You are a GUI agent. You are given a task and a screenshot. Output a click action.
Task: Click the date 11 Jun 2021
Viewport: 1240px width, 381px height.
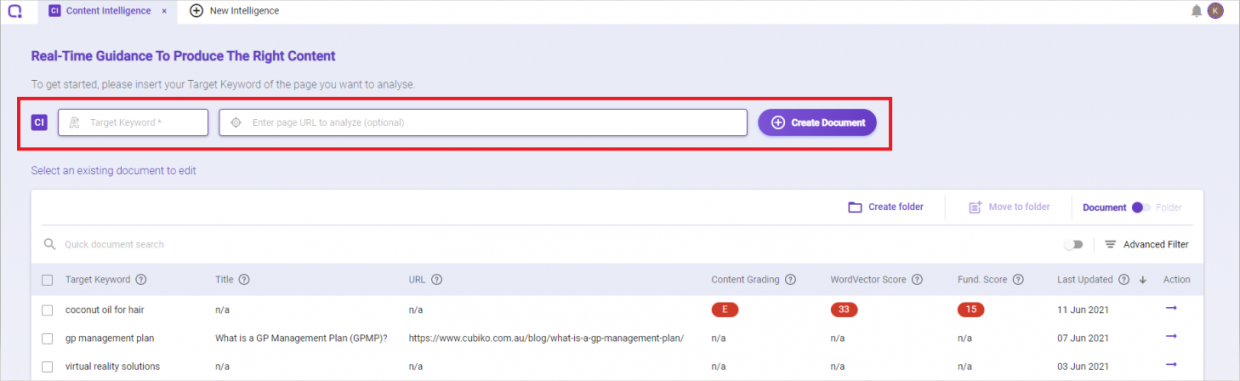[x=1083, y=310]
